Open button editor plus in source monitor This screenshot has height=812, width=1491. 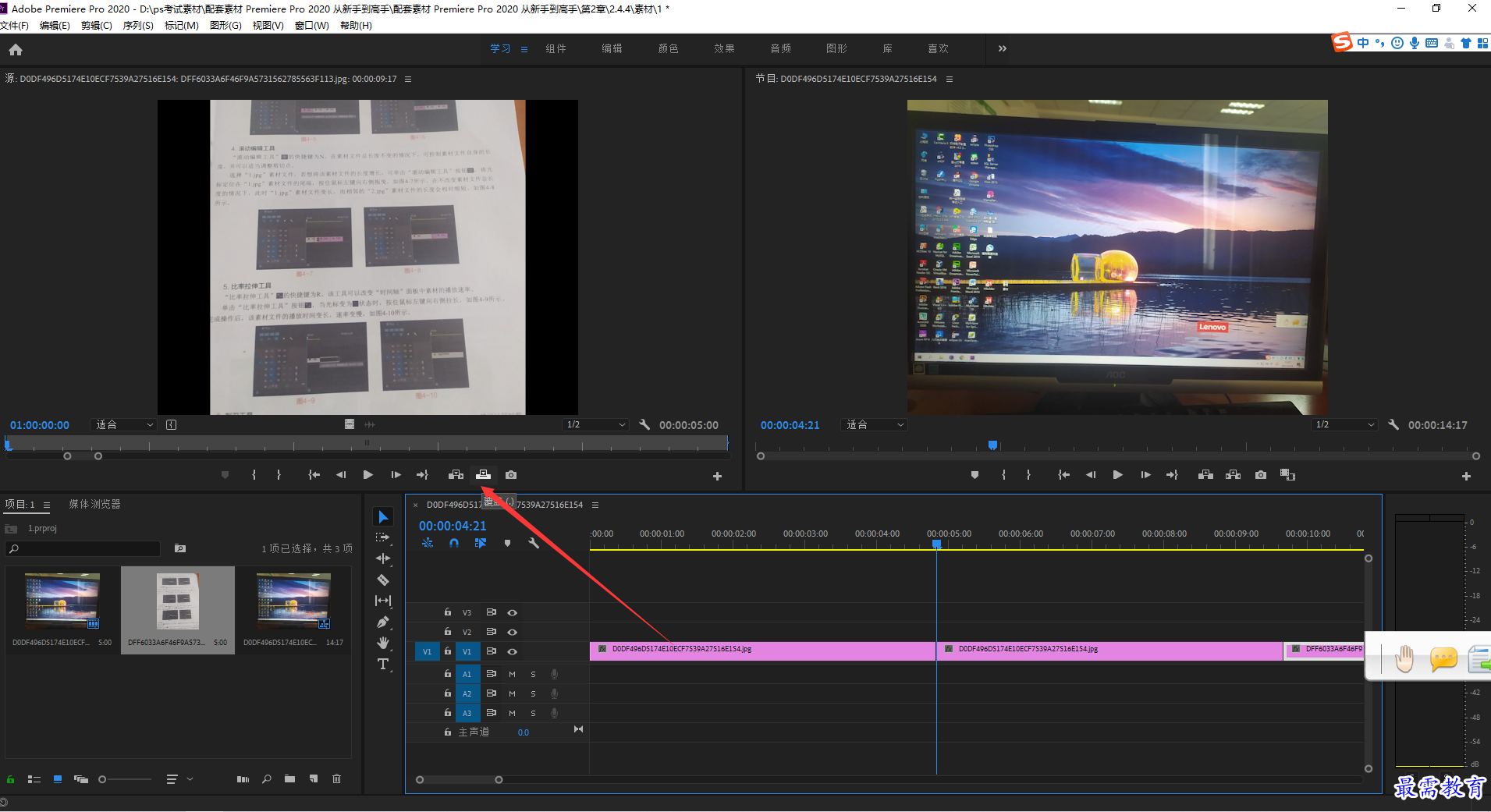tap(717, 476)
